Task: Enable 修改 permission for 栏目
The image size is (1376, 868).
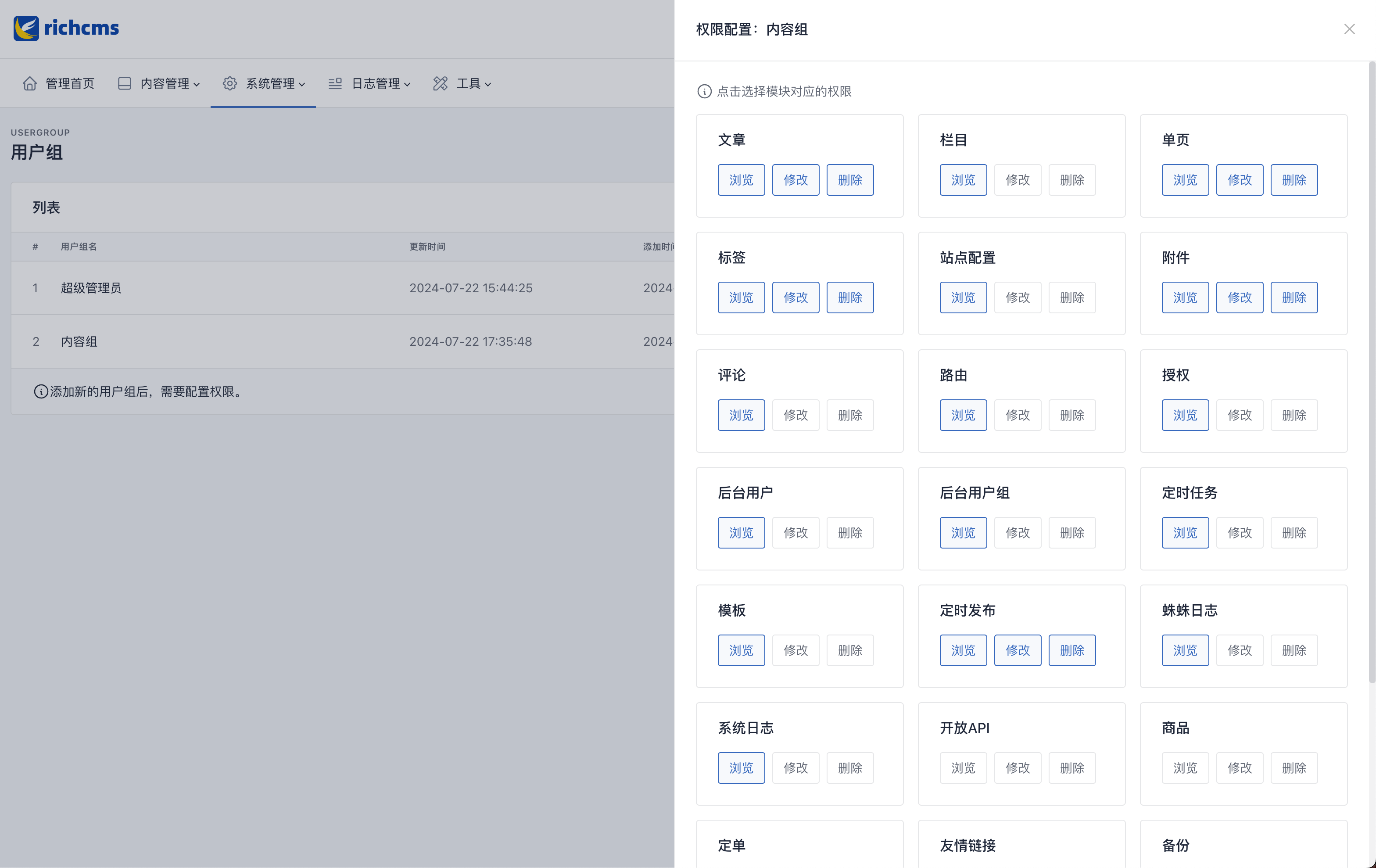Action: [1017, 180]
